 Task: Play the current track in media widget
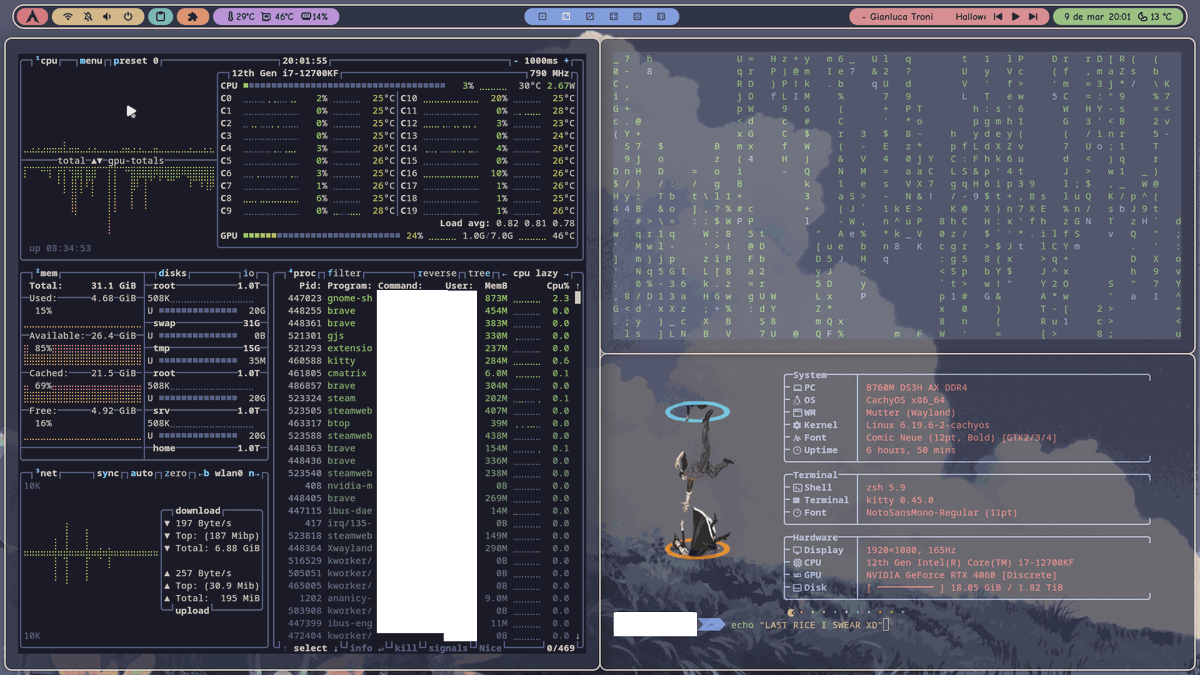coord(1016,17)
